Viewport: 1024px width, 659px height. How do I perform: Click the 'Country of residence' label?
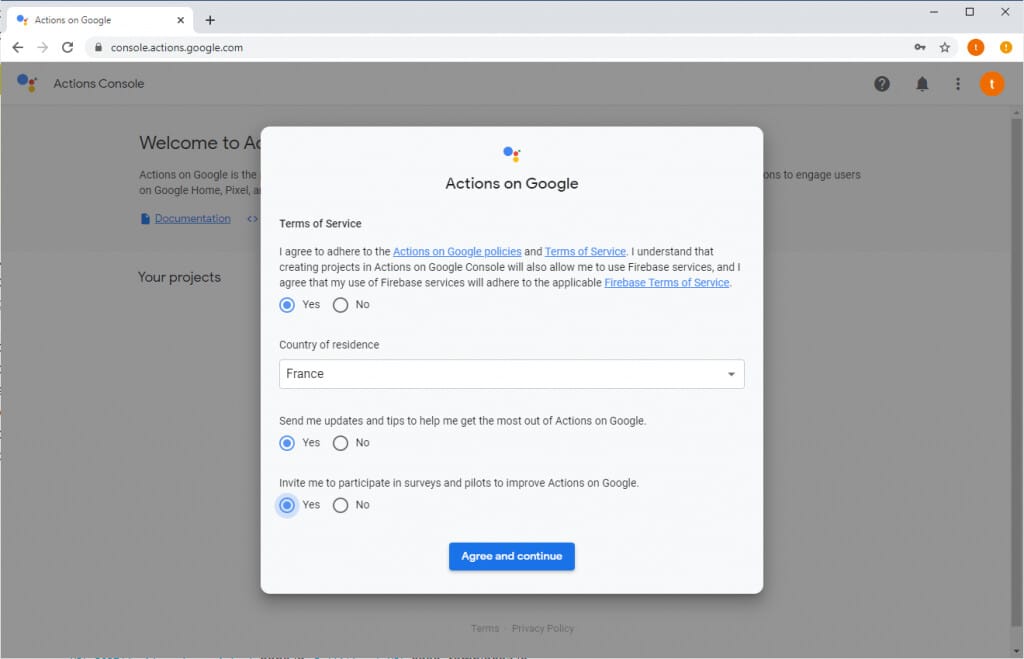point(329,345)
